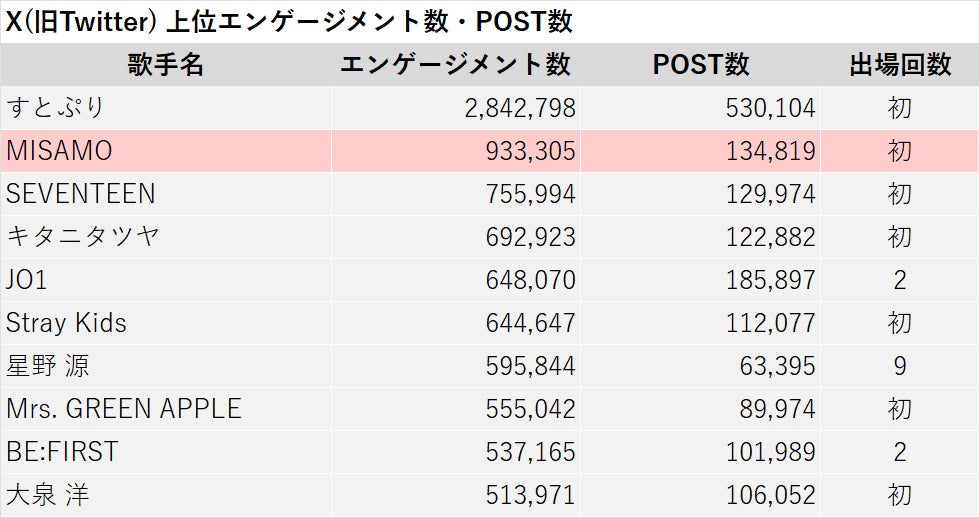Viewport: 979px width, 517px height.
Task: Click the 63,395 POST count cell
Action: [778, 366]
